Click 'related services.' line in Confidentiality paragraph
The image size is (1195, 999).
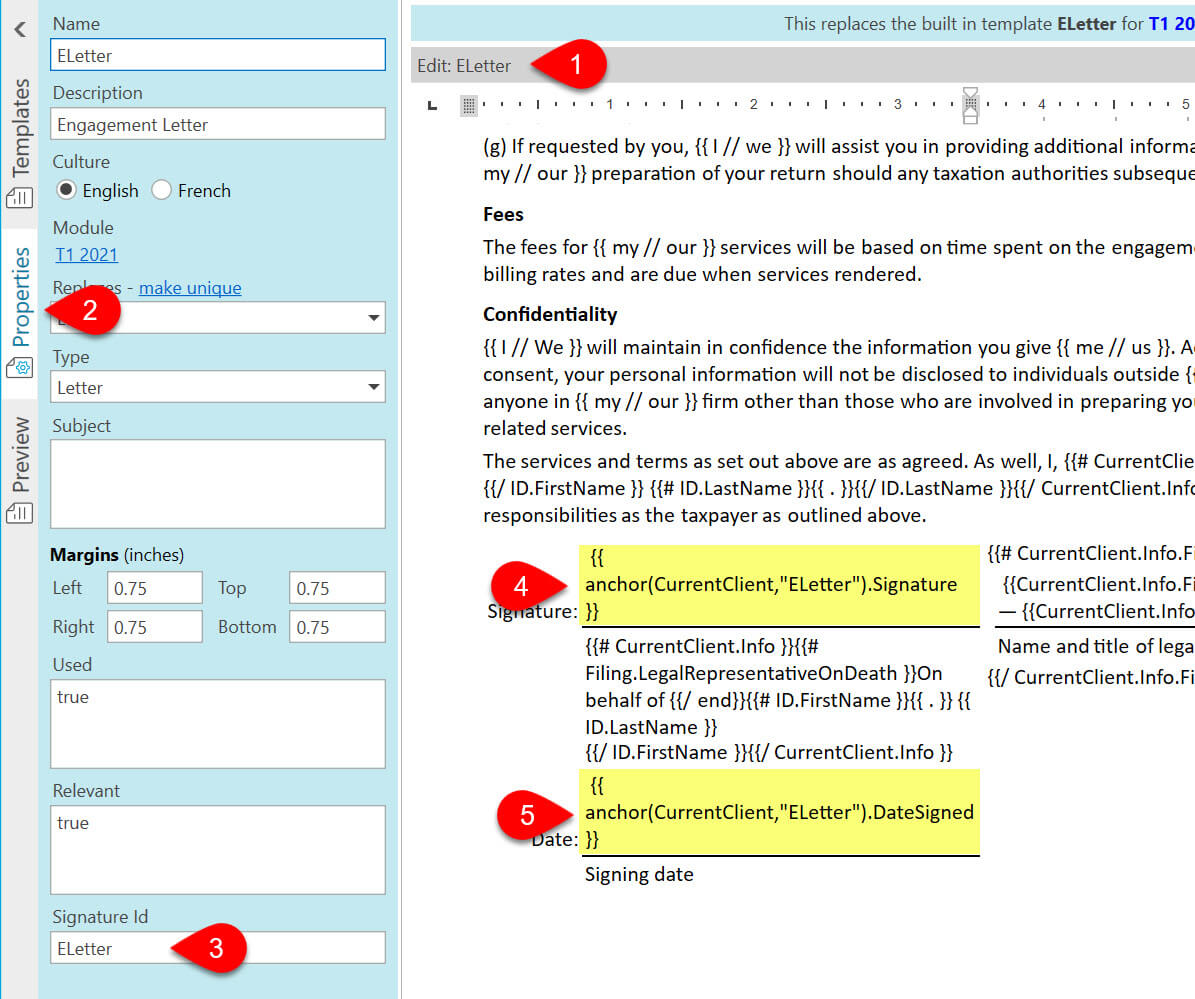(555, 428)
